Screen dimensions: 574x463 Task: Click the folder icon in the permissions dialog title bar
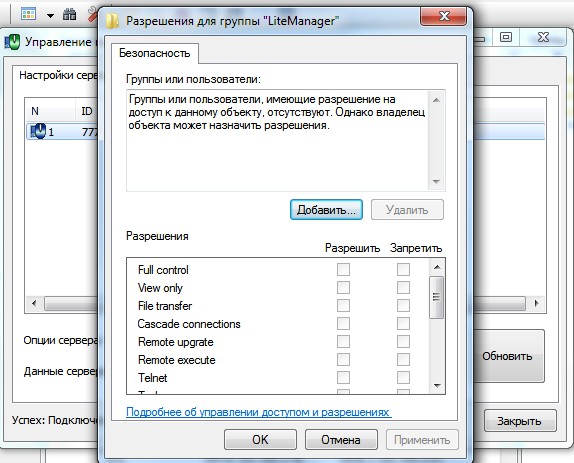coord(112,21)
